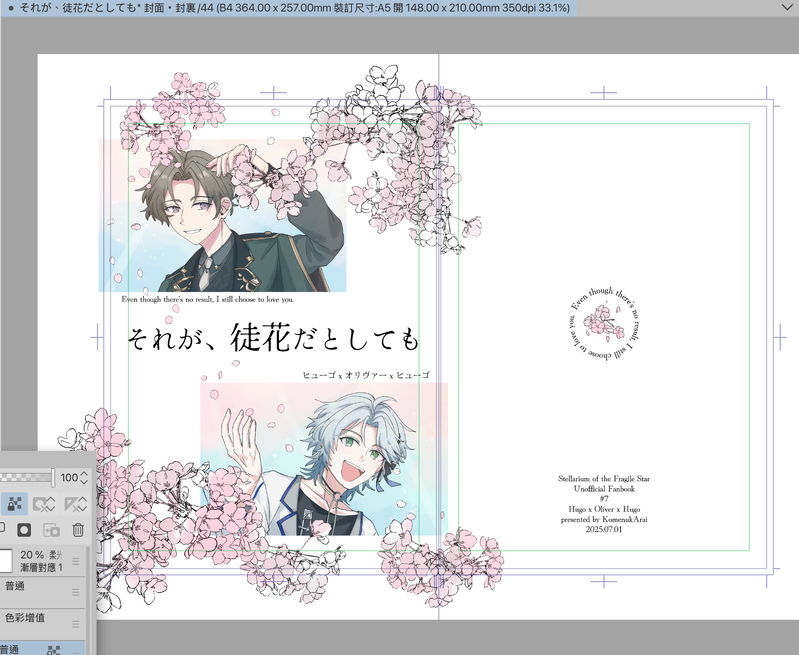Image resolution: width=799 pixels, height=655 pixels.
Task: Click the ruler display range icon
Action: point(71,504)
